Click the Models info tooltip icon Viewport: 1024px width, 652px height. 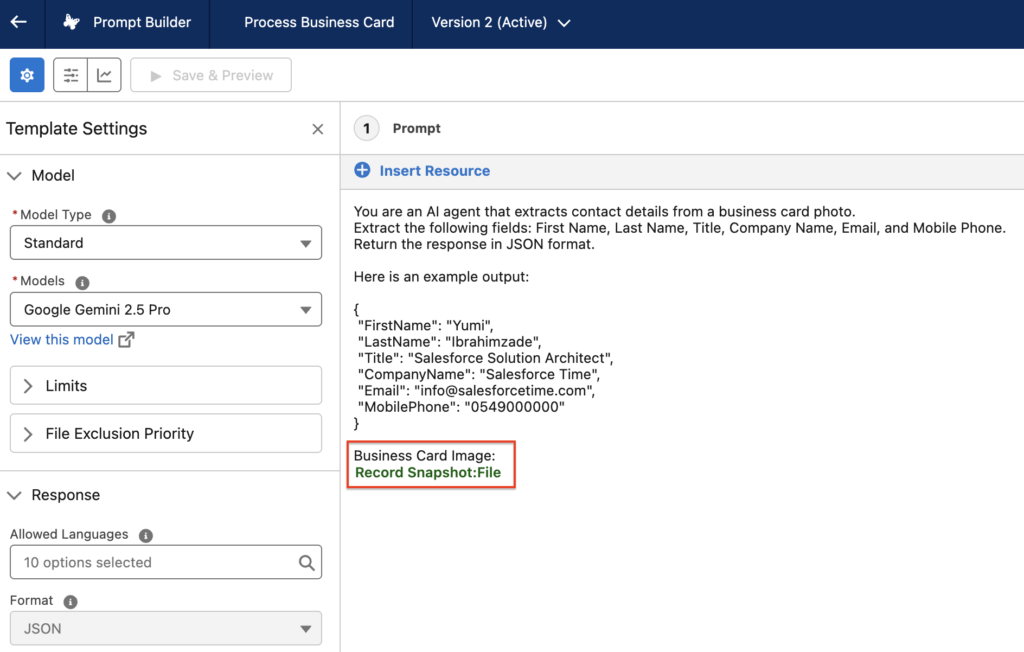(83, 282)
